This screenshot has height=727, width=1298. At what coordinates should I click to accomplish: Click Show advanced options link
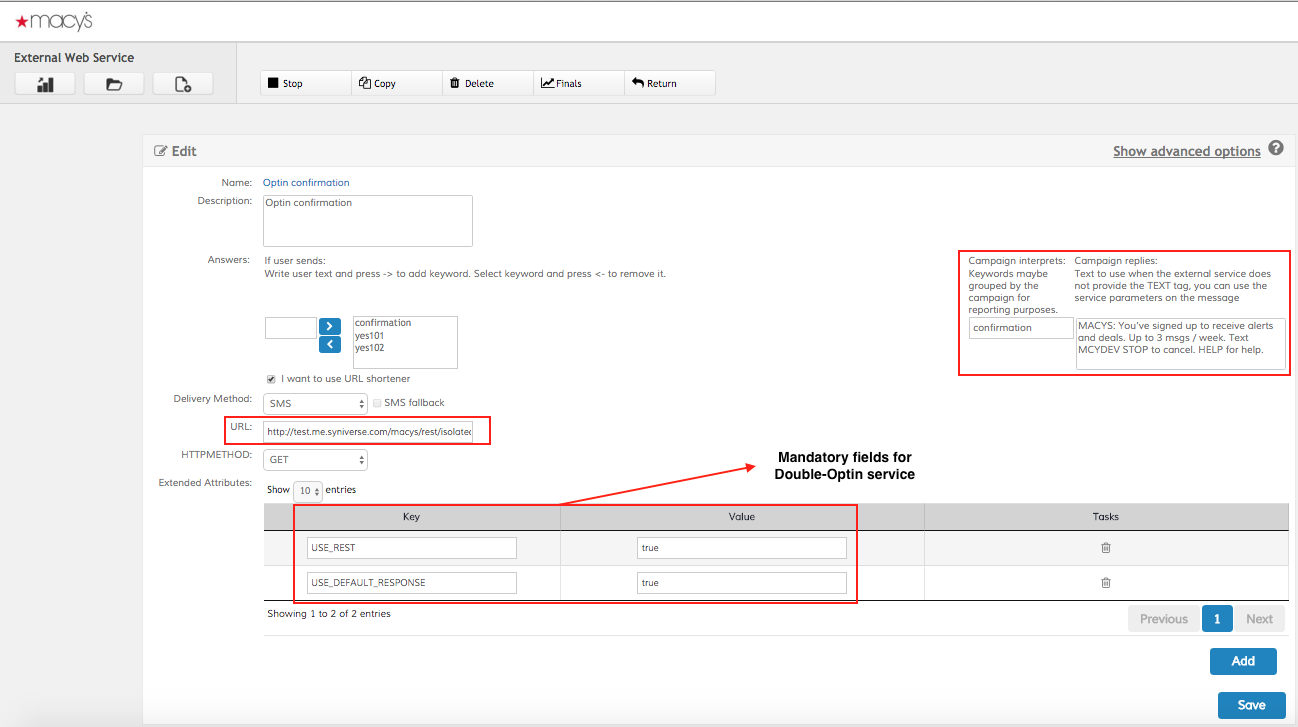[1186, 151]
